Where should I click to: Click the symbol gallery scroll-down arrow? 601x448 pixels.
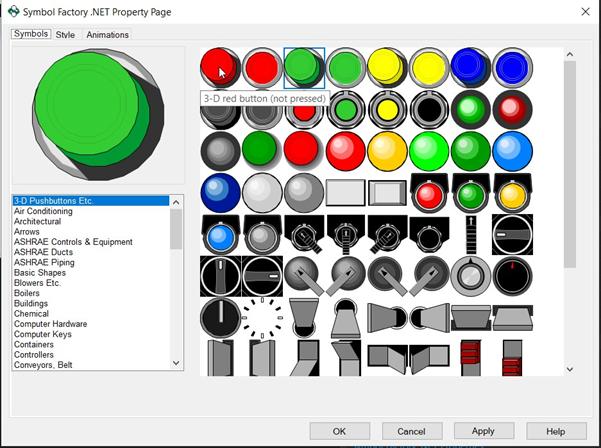pyautogui.click(x=570, y=369)
